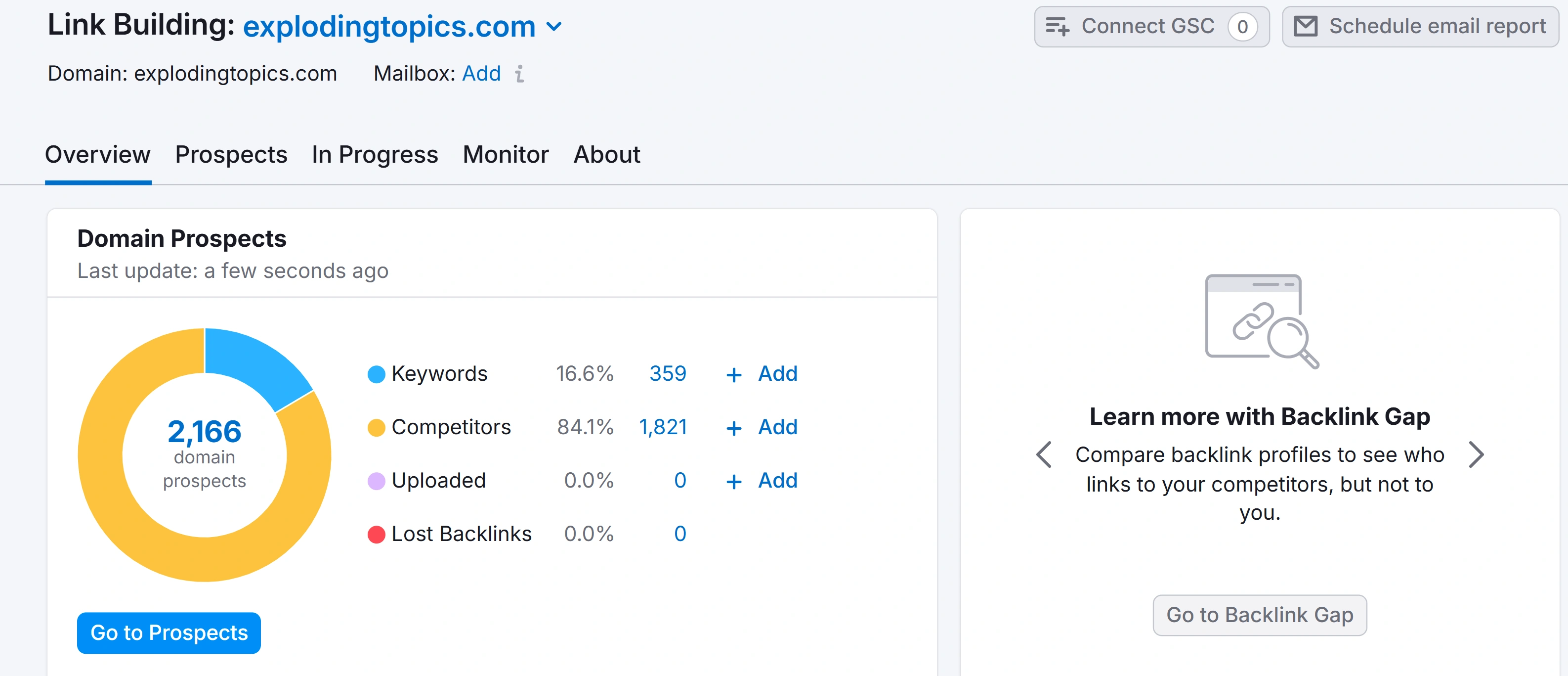Click the Go to Backlink Gap button
The image size is (1568, 676).
pyautogui.click(x=1260, y=615)
